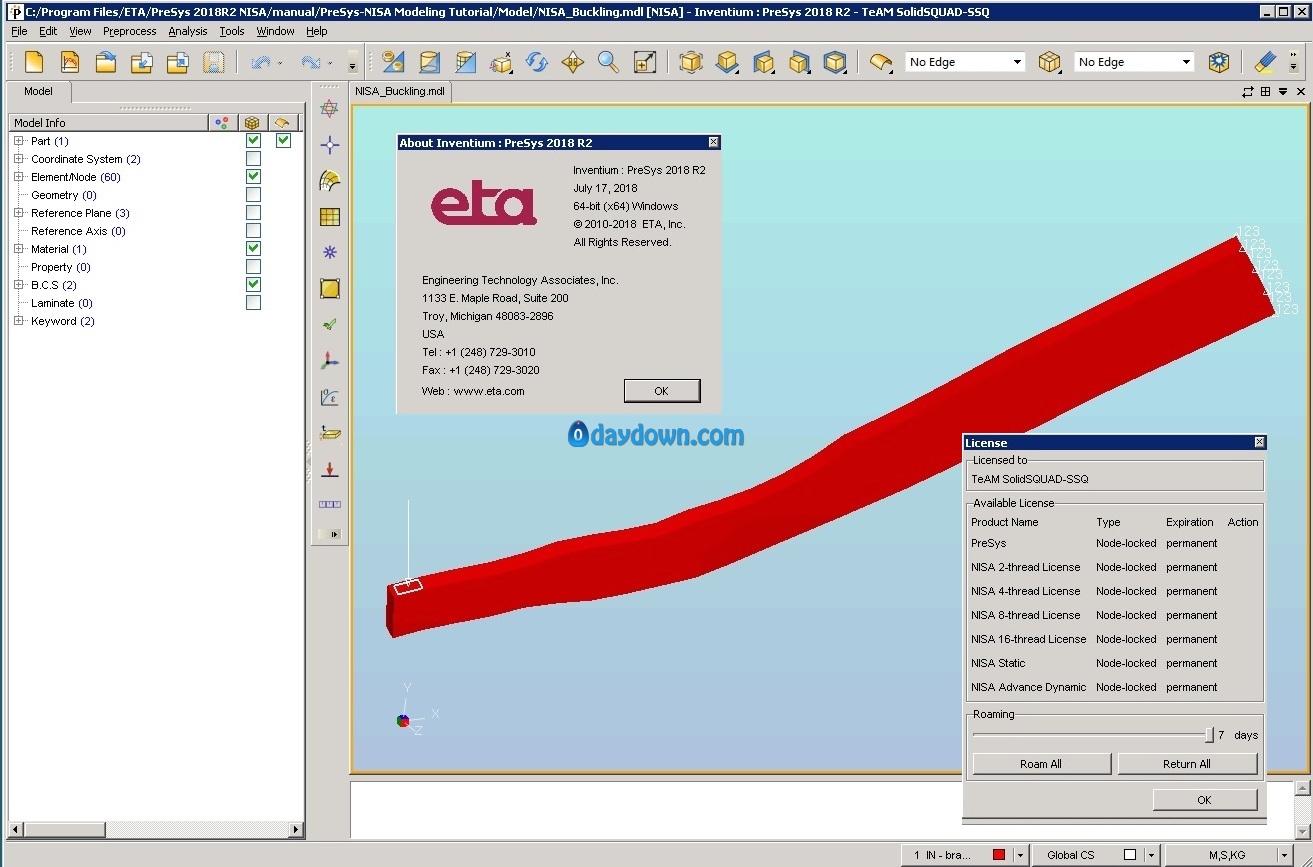Click the coordinate axes icon in side toolbar
This screenshot has width=1313, height=867.
330,361
